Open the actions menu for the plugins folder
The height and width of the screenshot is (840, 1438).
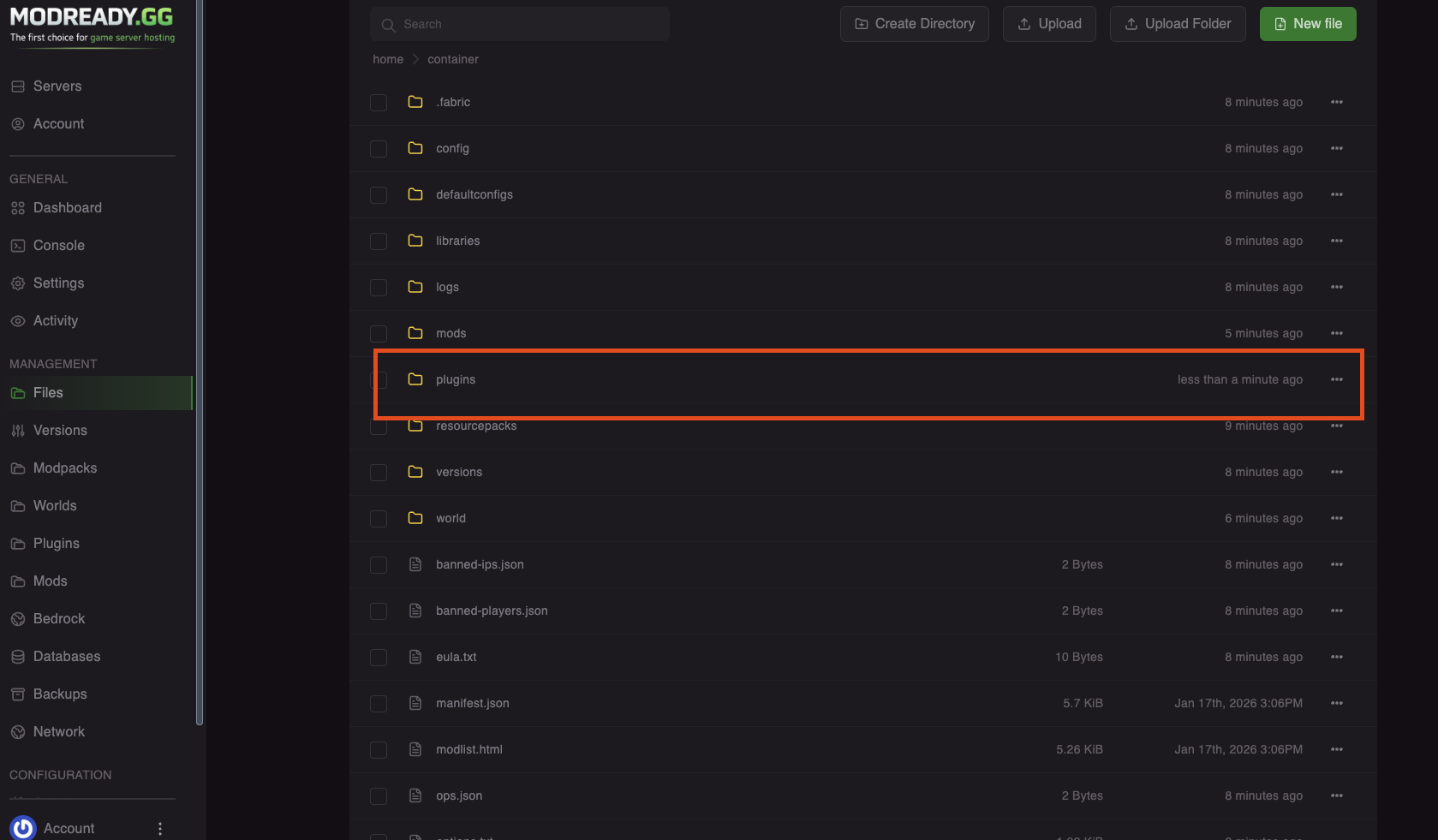(x=1336, y=379)
